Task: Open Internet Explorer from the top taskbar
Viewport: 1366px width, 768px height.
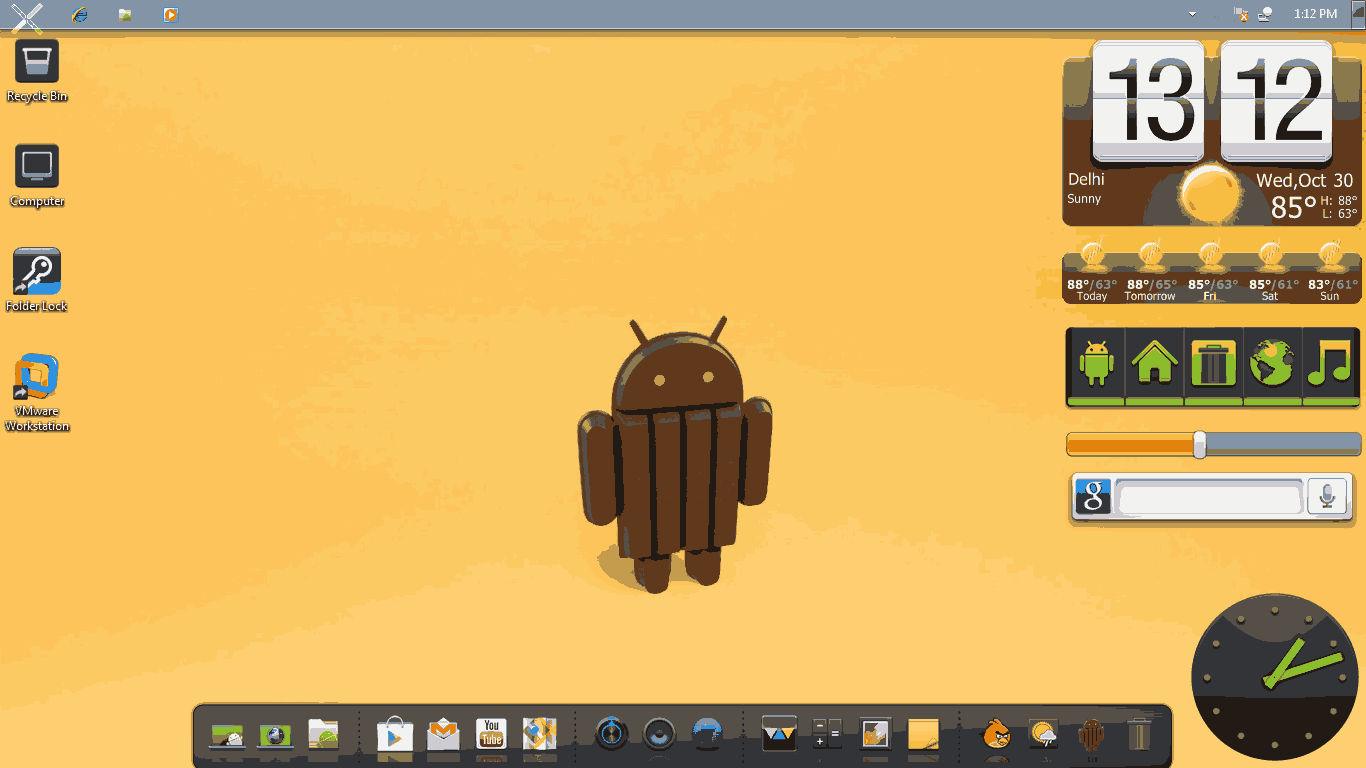Action: [x=80, y=14]
